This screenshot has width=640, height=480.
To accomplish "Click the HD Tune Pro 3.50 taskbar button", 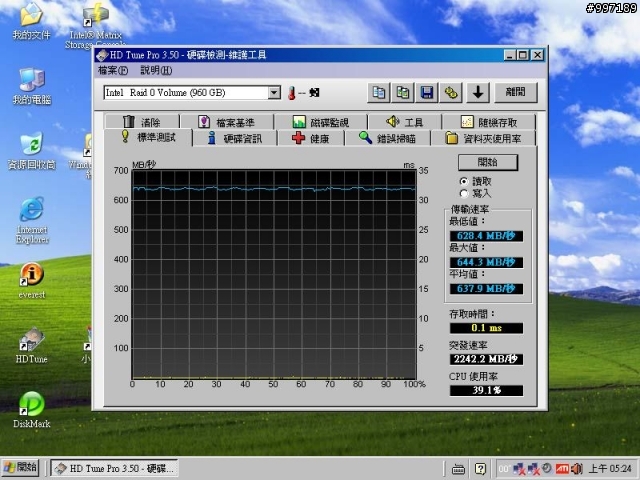I will tap(114, 468).
